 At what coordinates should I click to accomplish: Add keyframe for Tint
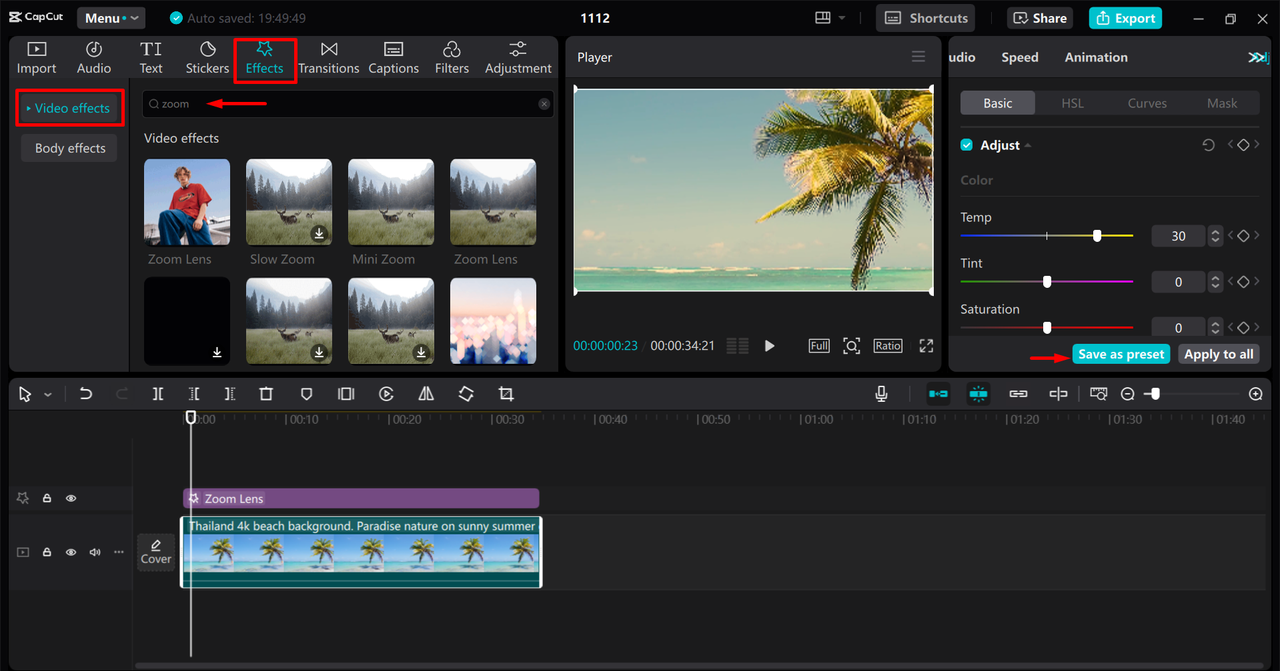click(1243, 282)
